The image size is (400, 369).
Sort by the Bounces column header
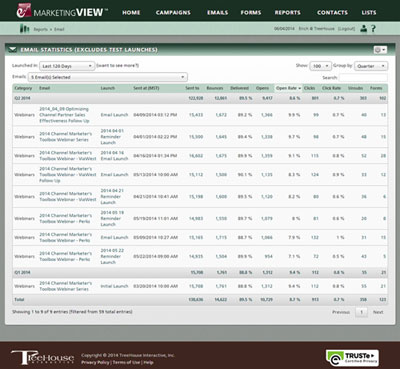[215, 88]
